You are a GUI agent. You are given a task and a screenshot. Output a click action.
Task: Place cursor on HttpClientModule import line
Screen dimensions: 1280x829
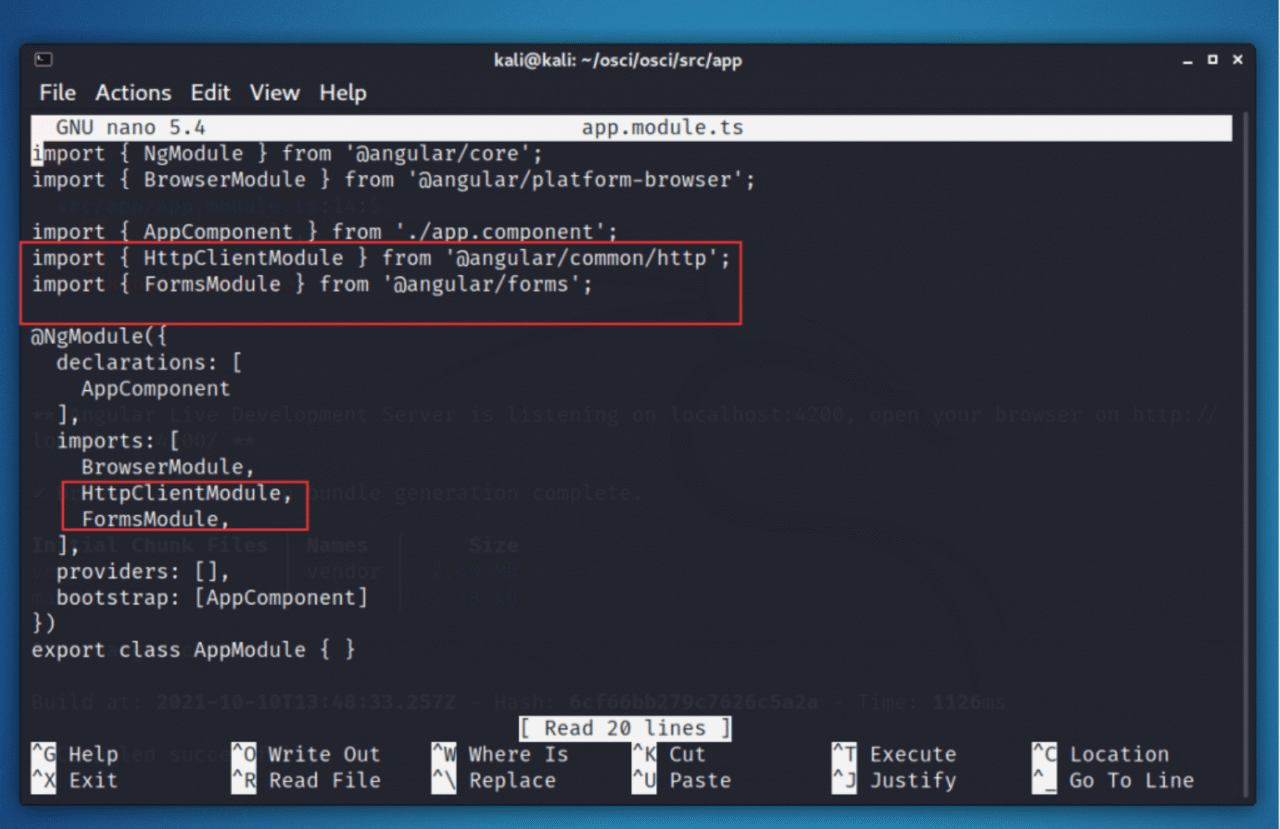point(381,258)
